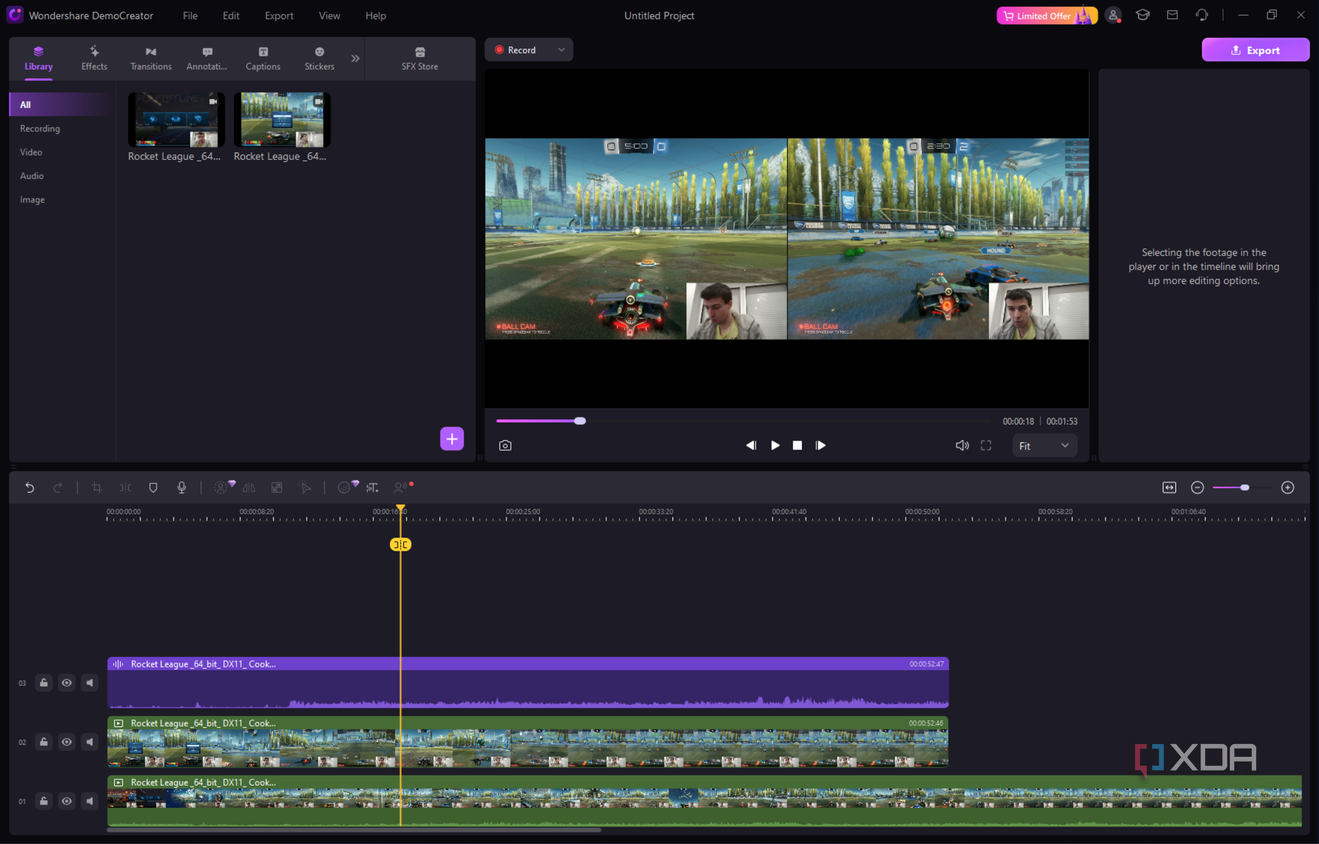Redo the last timeline action
Image resolution: width=1319 pixels, height=844 pixels.
pos(58,488)
